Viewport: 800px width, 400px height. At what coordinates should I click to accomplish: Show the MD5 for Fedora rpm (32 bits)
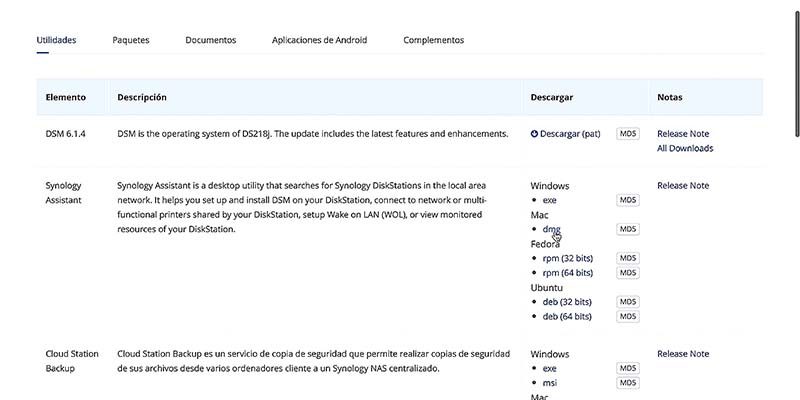point(628,258)
